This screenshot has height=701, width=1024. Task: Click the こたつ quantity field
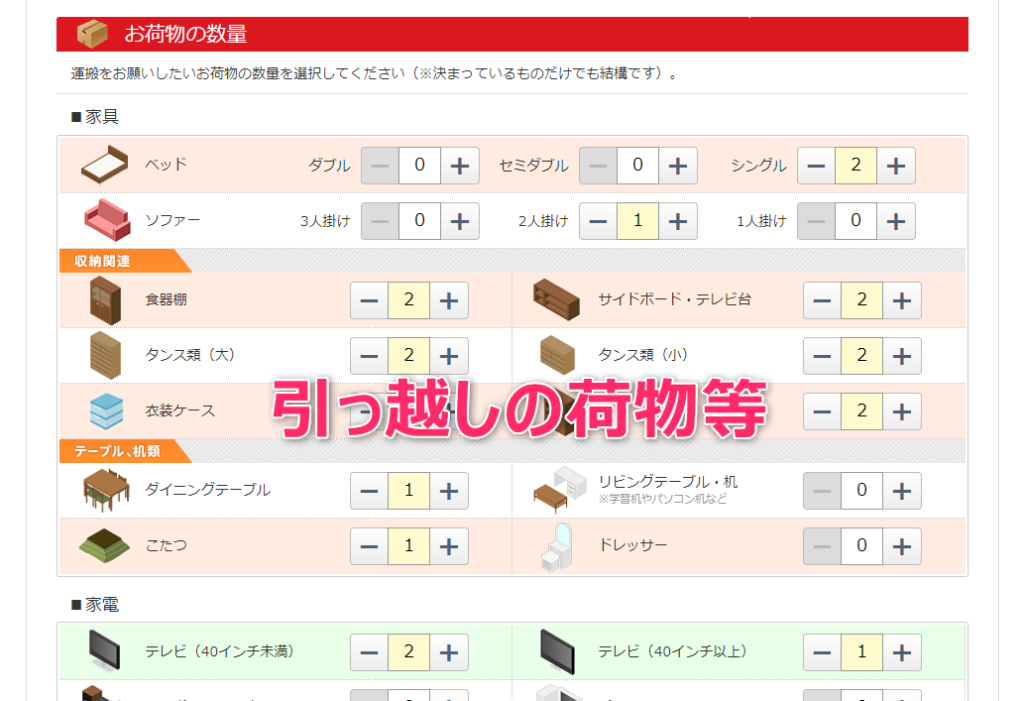pyautogui.click(x=409, y=546)
